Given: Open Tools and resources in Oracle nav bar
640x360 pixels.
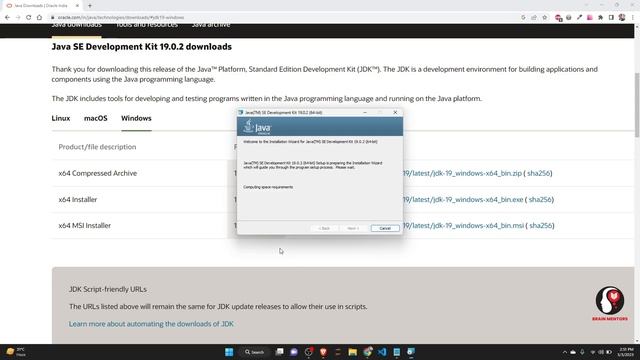Looking at the screenshot, I should click(147, 25).
